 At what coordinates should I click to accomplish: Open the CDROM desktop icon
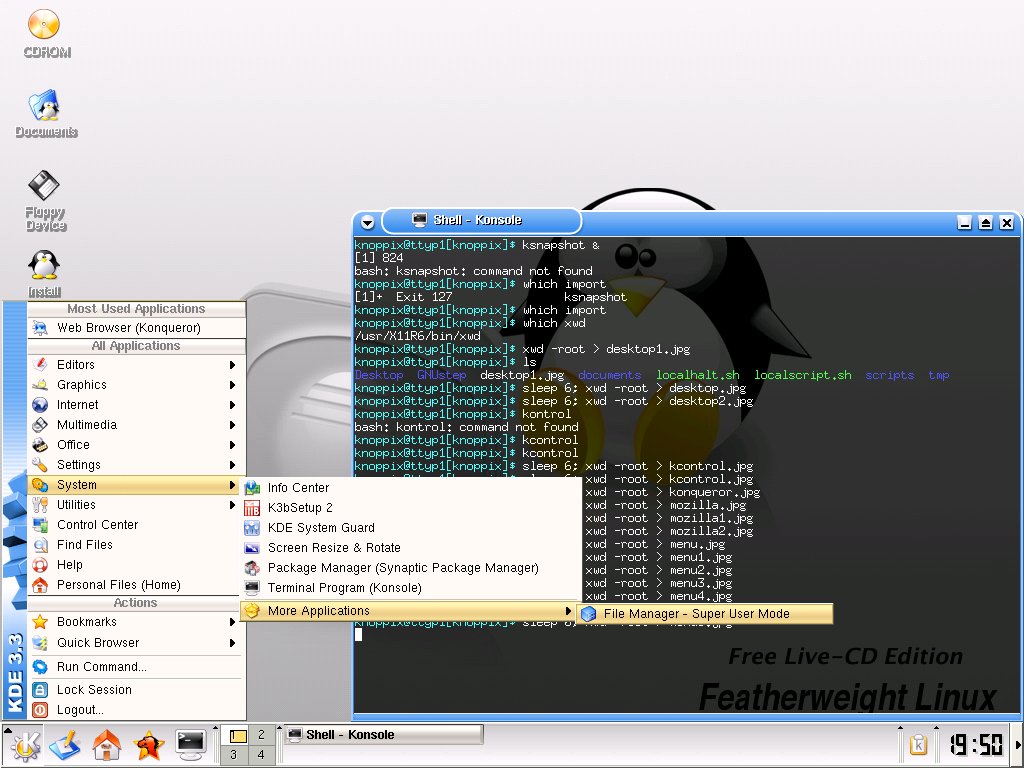[44, 25]
